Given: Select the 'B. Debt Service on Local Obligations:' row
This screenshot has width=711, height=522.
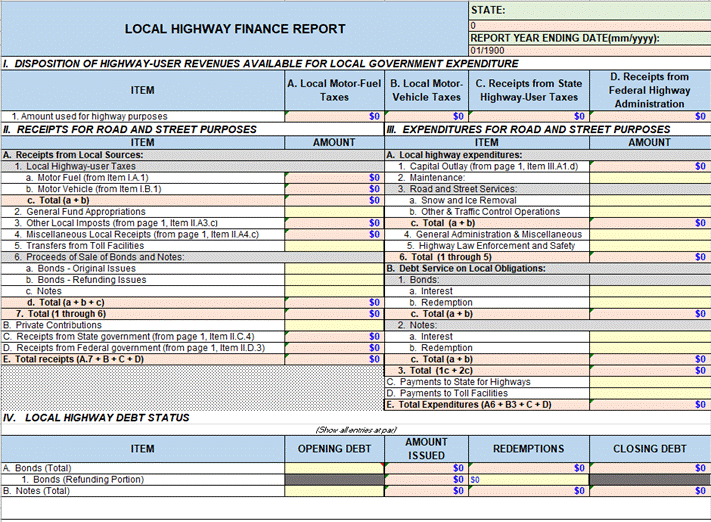Looking at the screenshot, I should point(547,268).
